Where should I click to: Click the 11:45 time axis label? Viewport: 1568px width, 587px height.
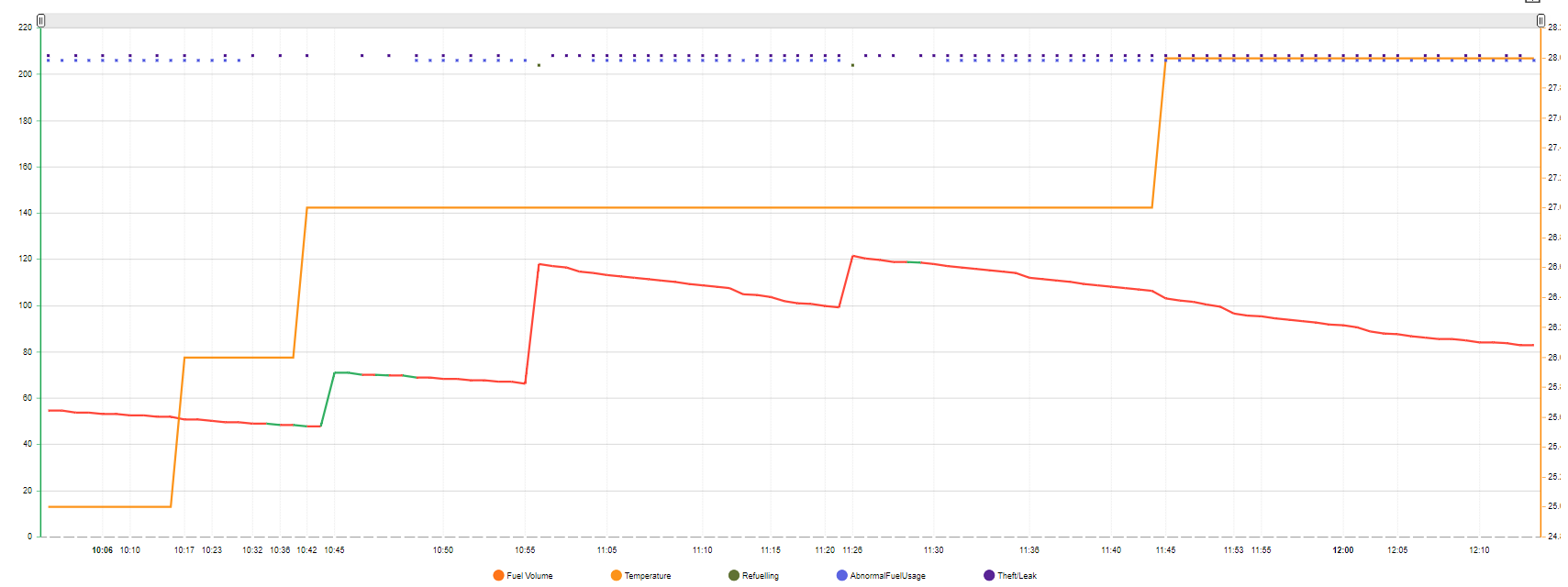pos(1165,550)
